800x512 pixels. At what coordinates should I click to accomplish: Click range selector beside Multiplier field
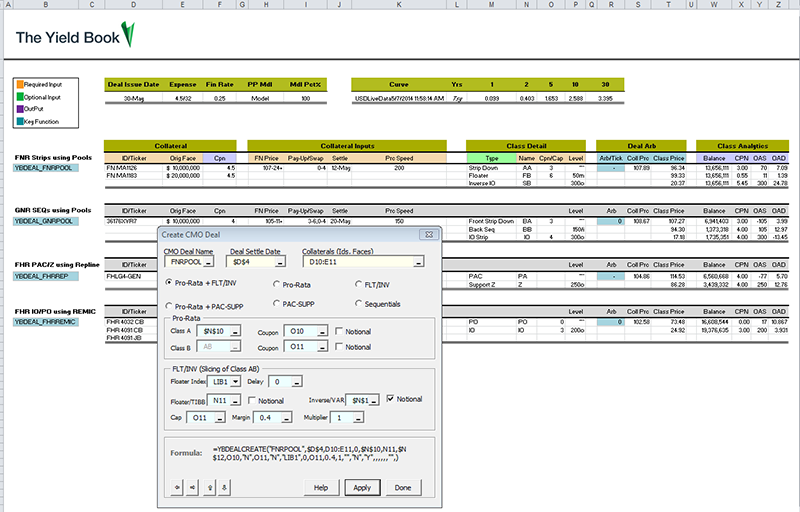[x=358, y=418]
